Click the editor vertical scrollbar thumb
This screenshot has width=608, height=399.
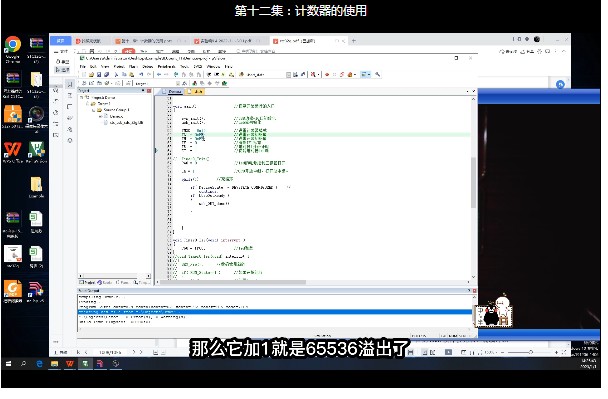(473, 182)
